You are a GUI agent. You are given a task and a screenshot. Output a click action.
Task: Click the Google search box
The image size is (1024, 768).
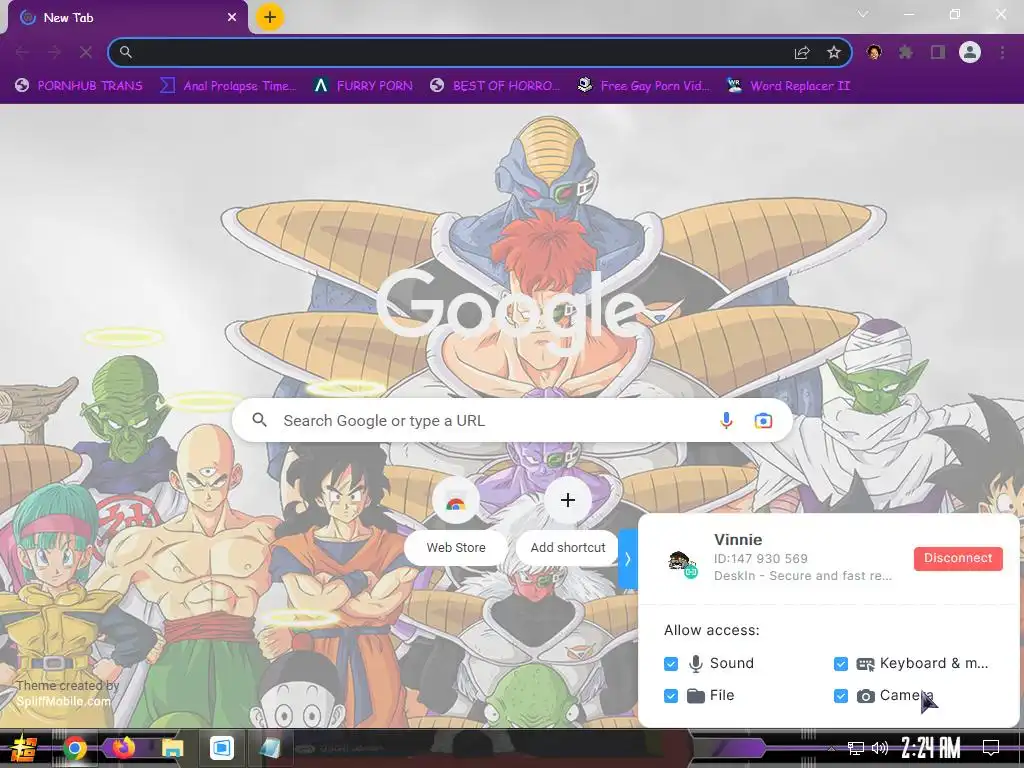tap(512, 421)
